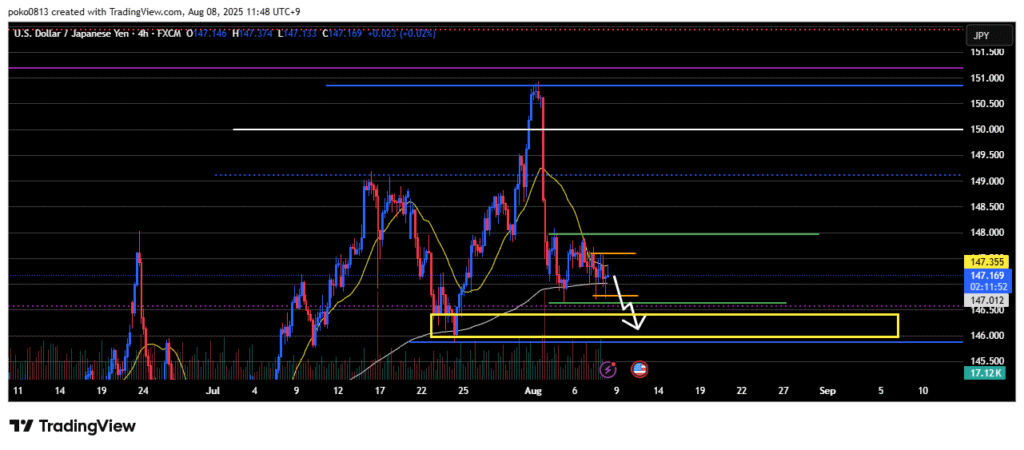Click the blue 147.169 current price label
Viewport: 1024px width, 450px height.
point(986,273)
